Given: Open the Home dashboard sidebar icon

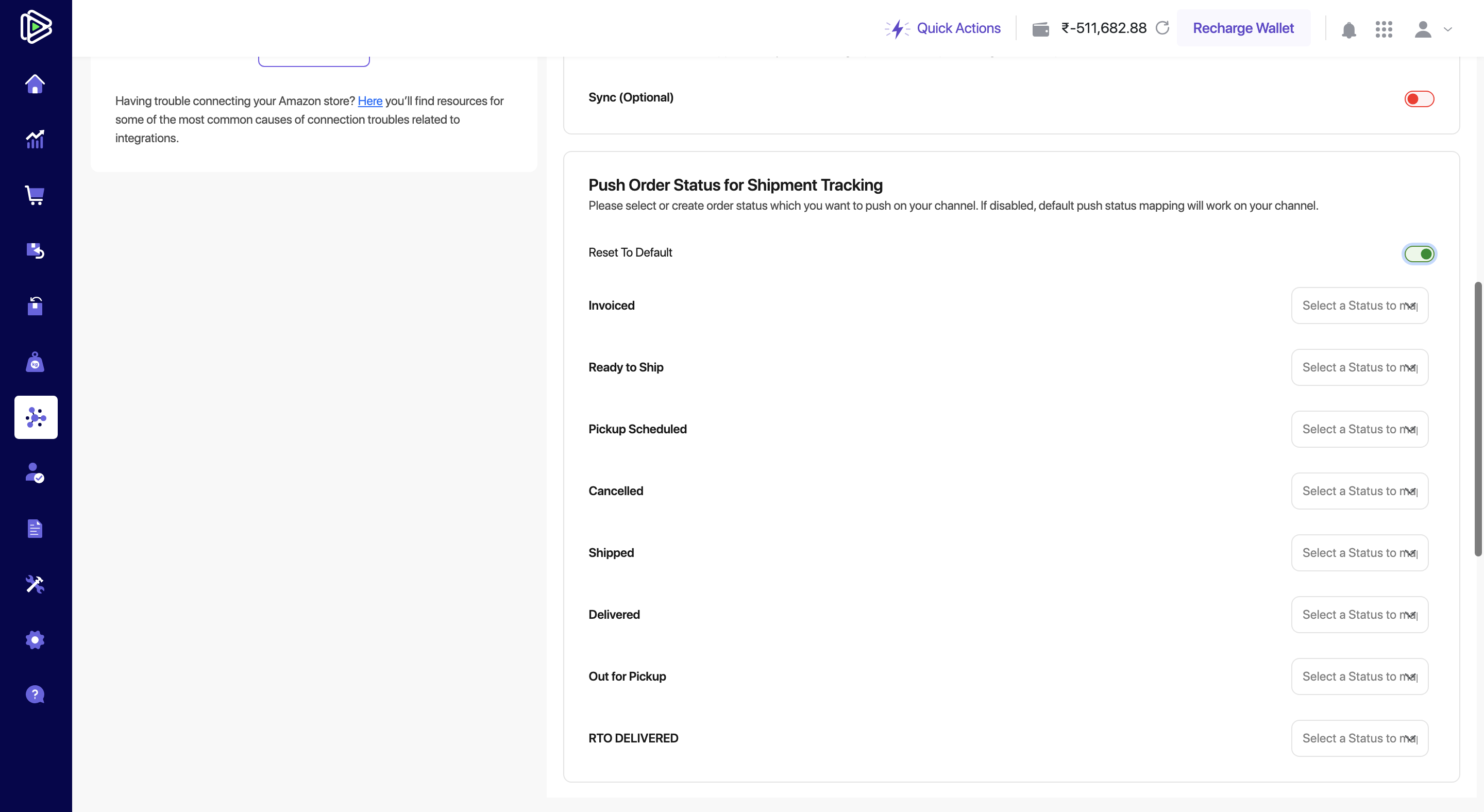Looking at the screenshot, I should point(35,84).
